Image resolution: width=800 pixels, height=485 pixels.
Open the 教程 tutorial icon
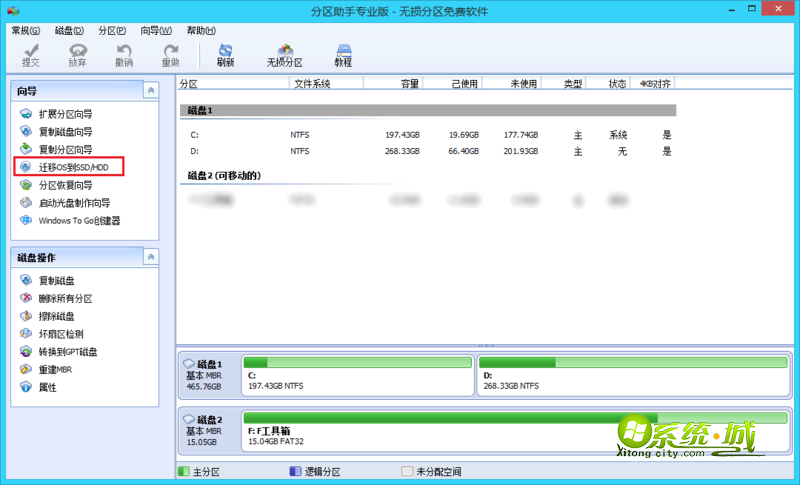[x=343, y=55]
